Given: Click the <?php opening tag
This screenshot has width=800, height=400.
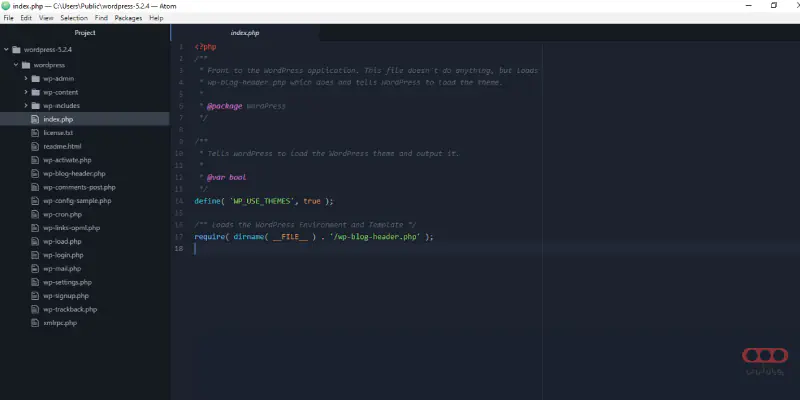Looking at the screenshot, I should point(206,47).
